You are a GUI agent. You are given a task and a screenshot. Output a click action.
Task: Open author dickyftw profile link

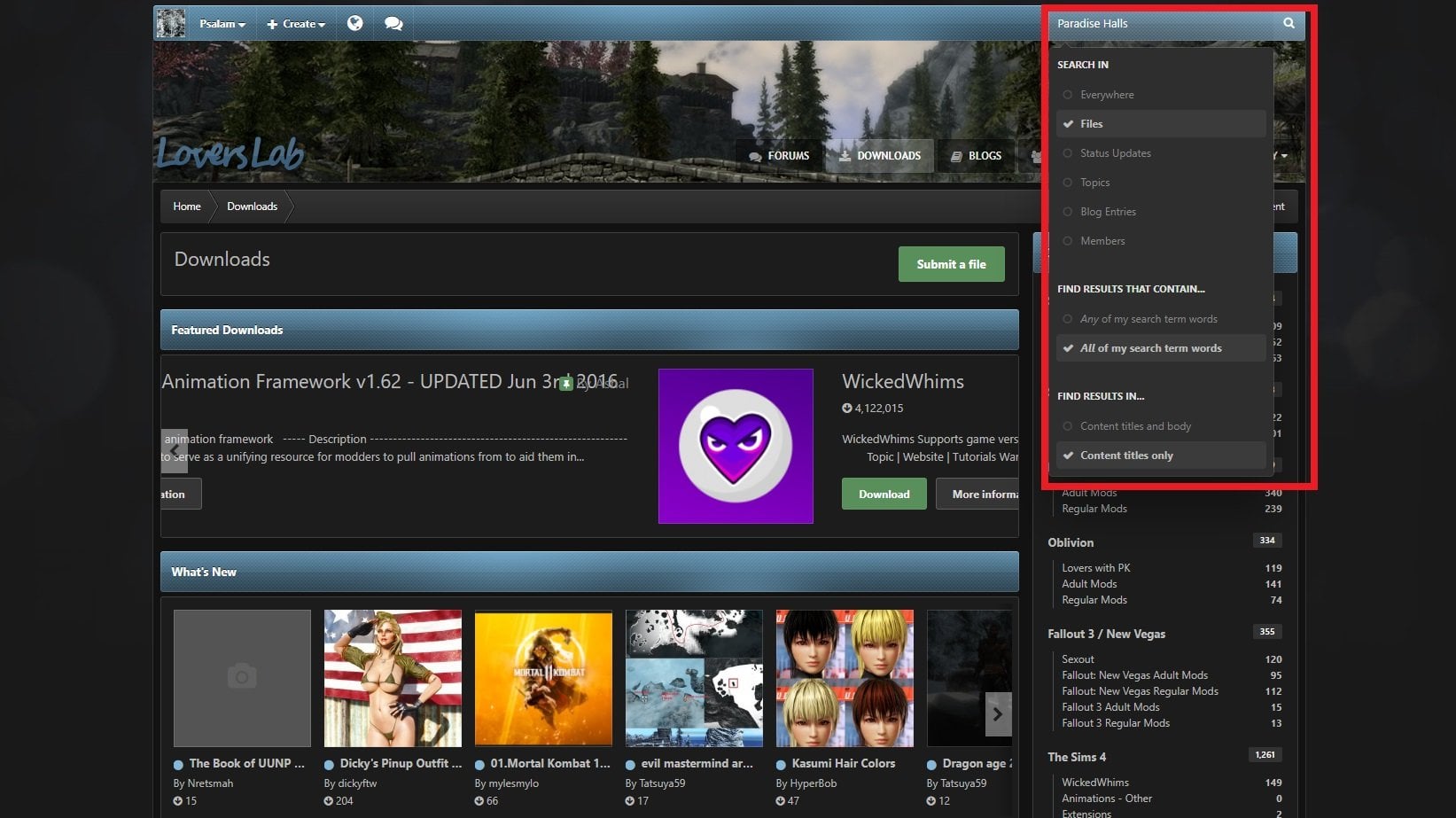[x=357, y=783]
